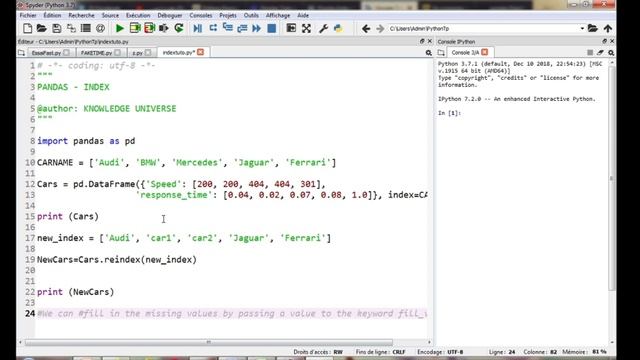Switch to the s.py editor tab
Image resolution: width=640 pixels, height=360 pixels.
click(x=138, y=53)
